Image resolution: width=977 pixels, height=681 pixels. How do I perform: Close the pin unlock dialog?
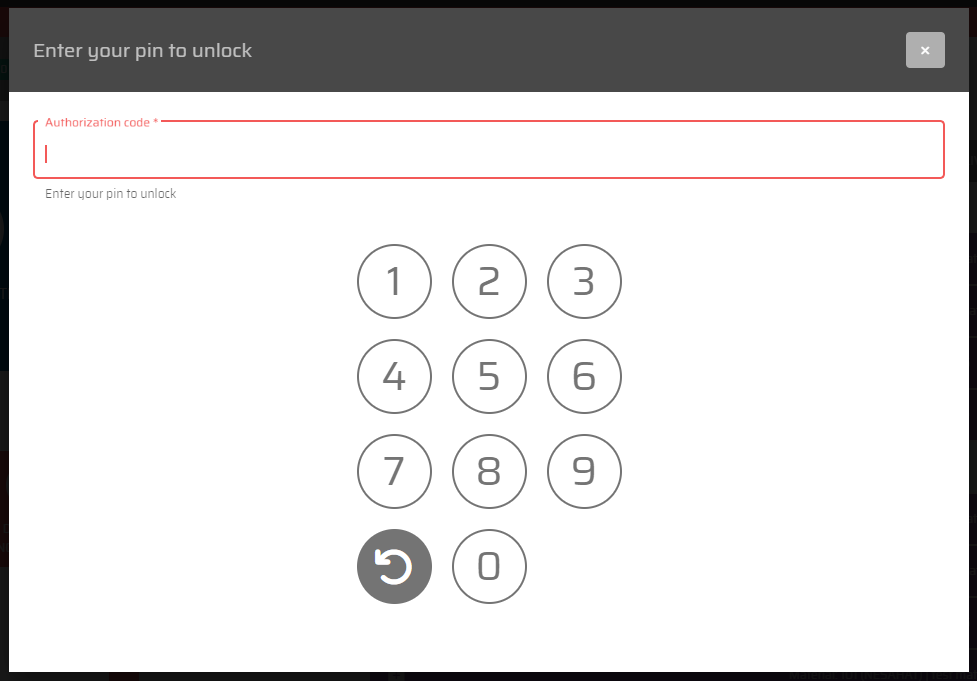pyautogui.click(x=925, y=50)
